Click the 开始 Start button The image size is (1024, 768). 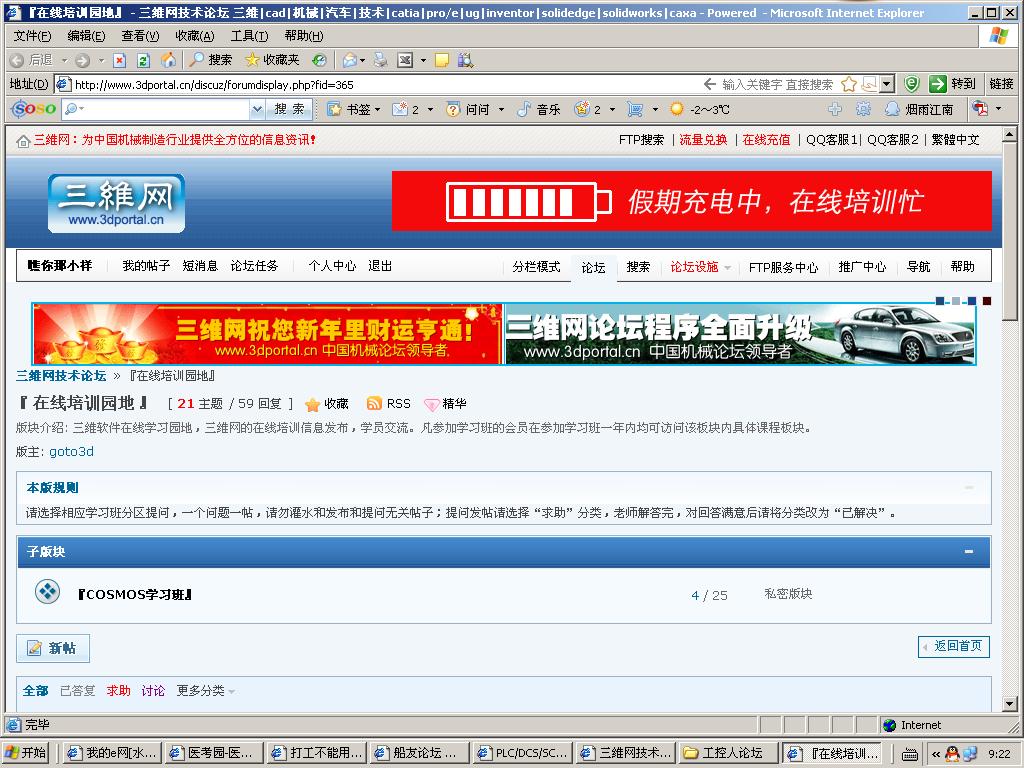click(27, 753)
